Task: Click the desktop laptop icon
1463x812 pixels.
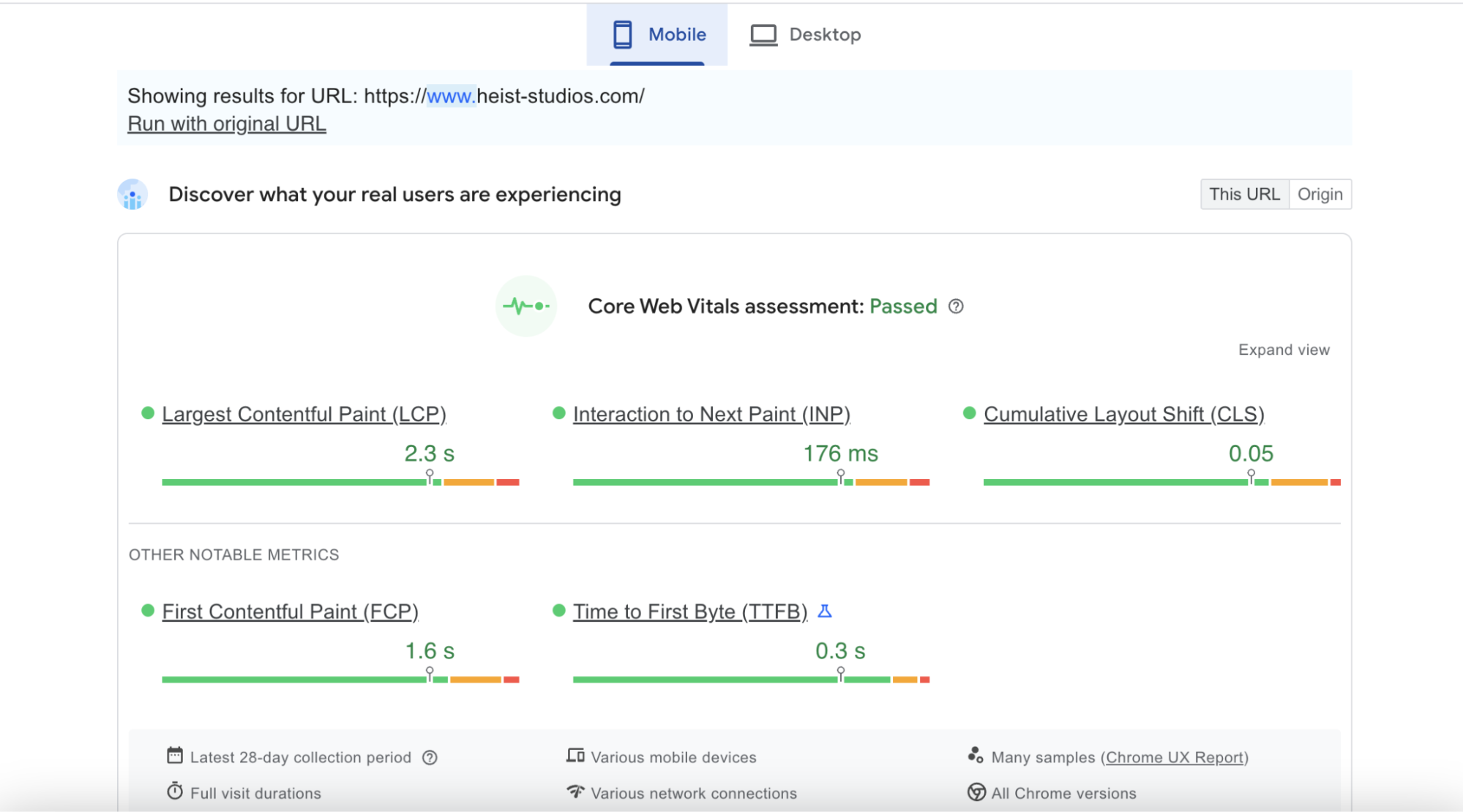Action: click(763, 34)
